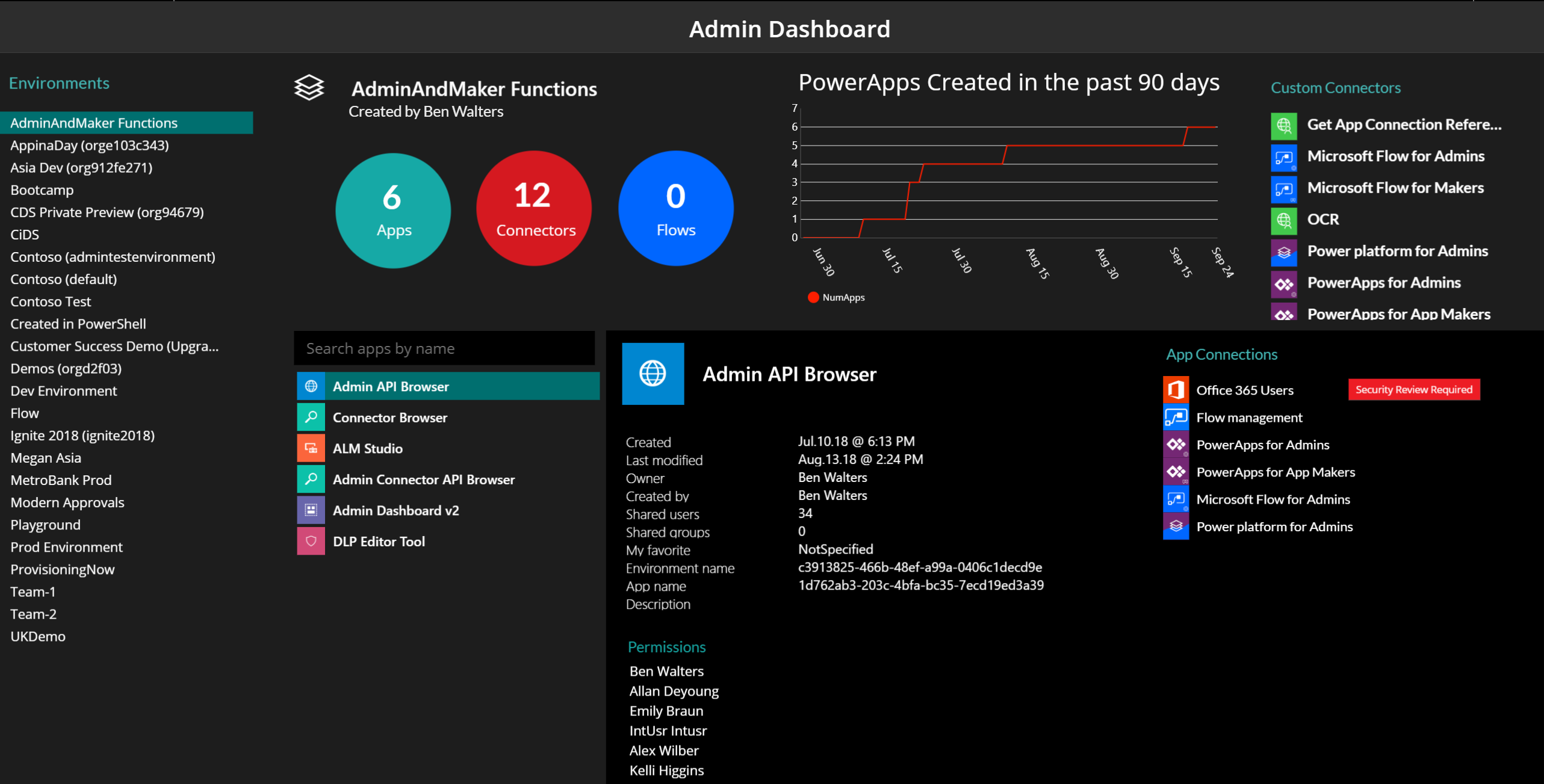Click the Flow management connection icon
This screenshot has height=784, width=1544.
click(x=1176, y=417)
